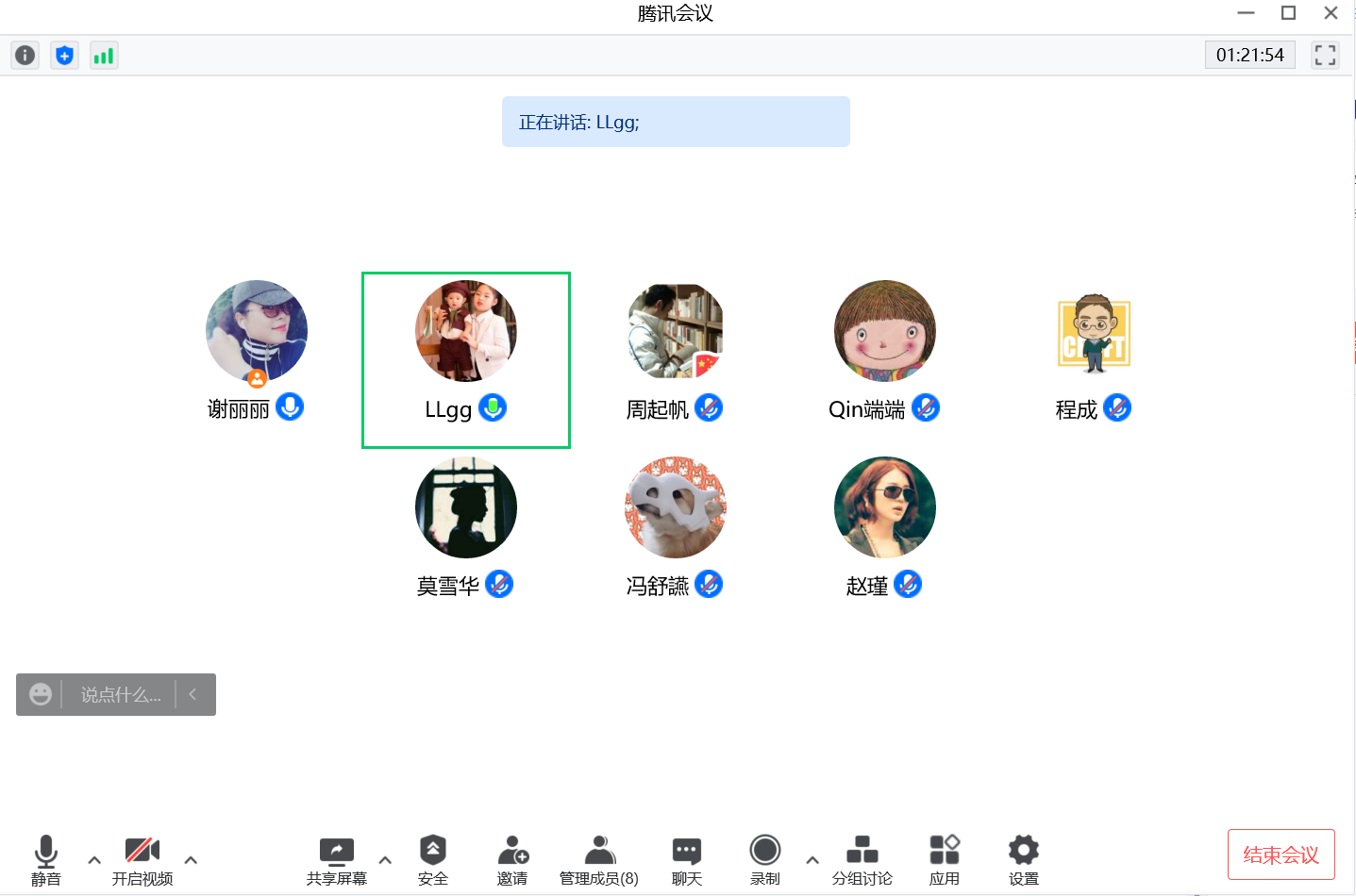Click the blue security shield icon
The image size is (1356, 896).
point(64,56)
